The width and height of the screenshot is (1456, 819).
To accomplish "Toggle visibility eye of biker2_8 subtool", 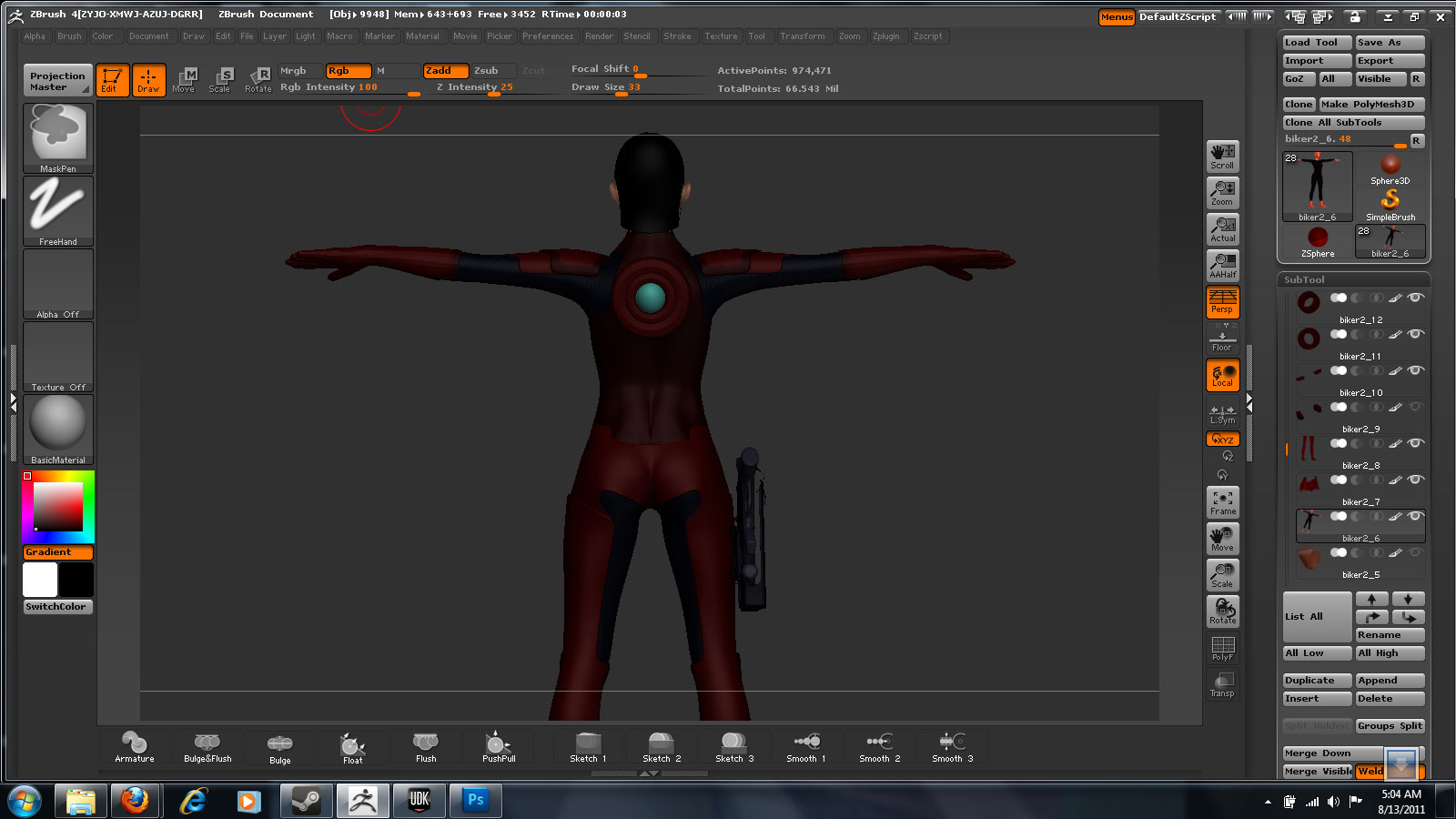I will pyautogui.click(x=1415, y=443).
